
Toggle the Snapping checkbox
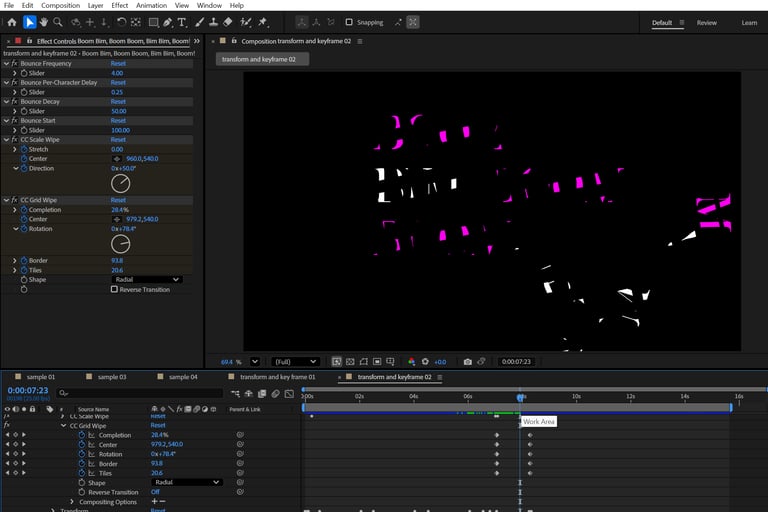pyautogui.click(x=349, y=22)
